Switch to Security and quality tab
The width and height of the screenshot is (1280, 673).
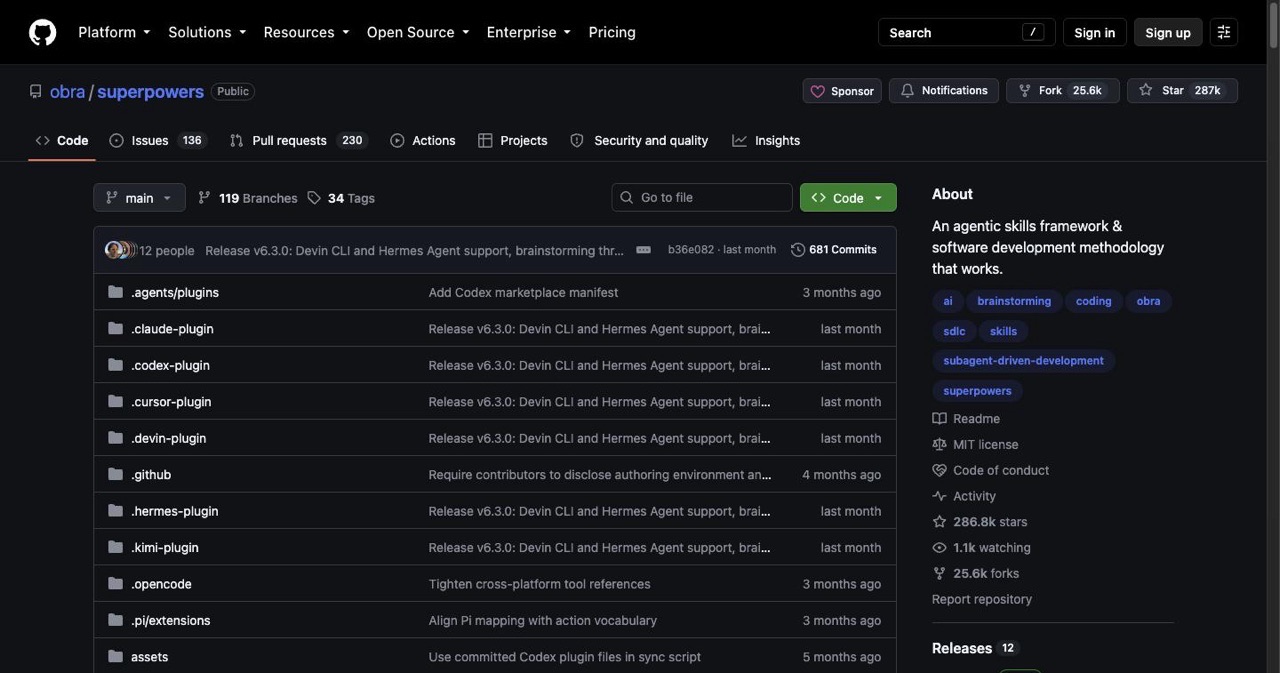coord(639,141)
